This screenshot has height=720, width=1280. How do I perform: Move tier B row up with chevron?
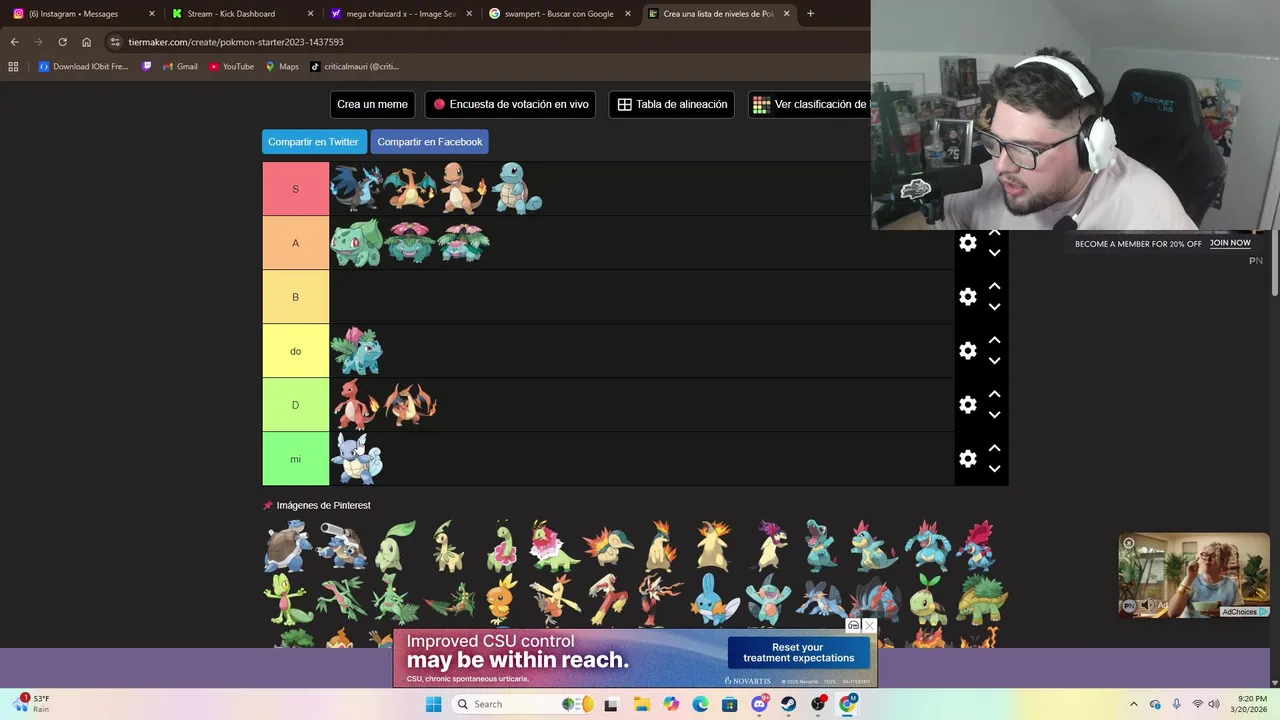click(x=994, y=286)
